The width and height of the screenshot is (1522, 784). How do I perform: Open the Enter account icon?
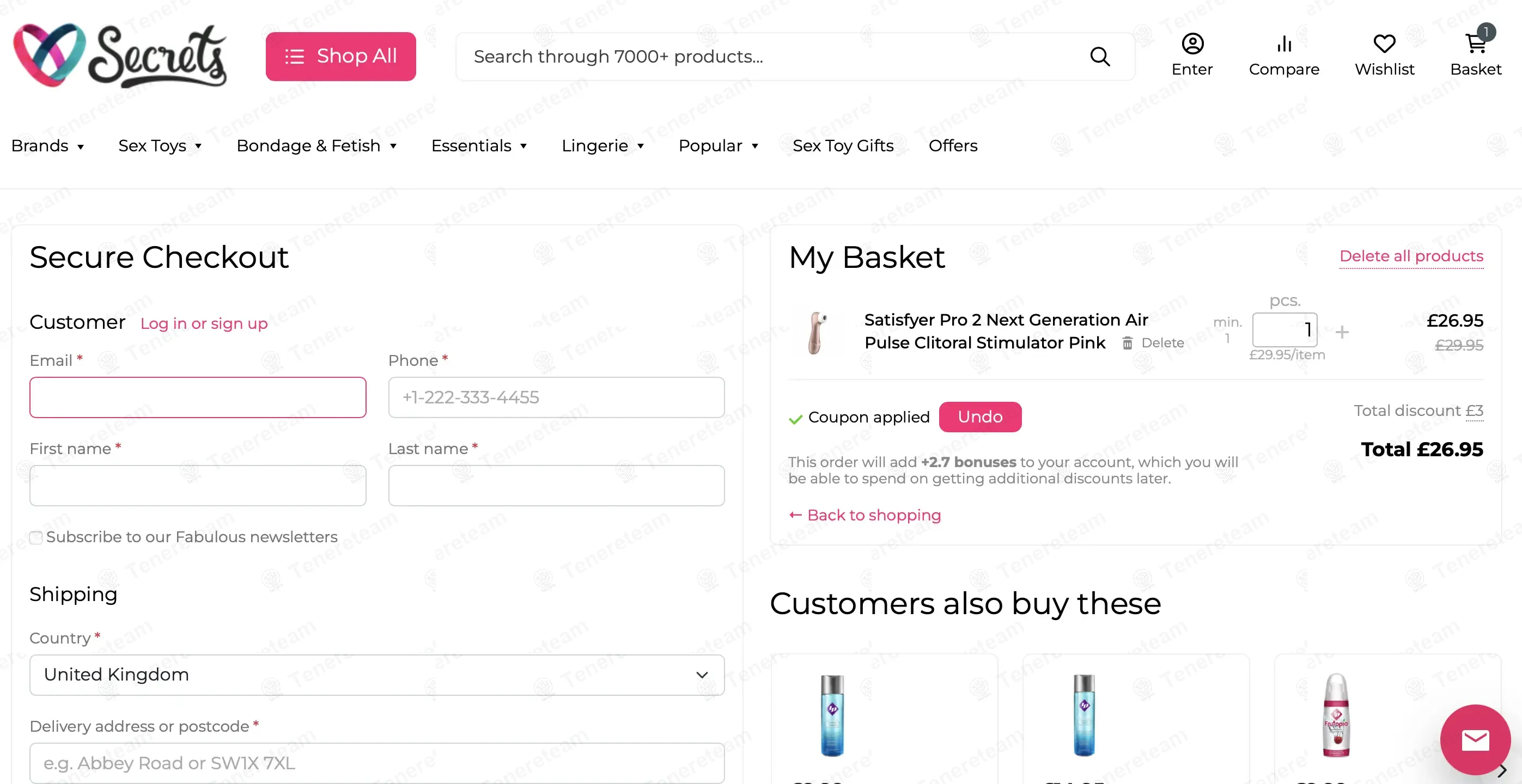coord(1192,44)
